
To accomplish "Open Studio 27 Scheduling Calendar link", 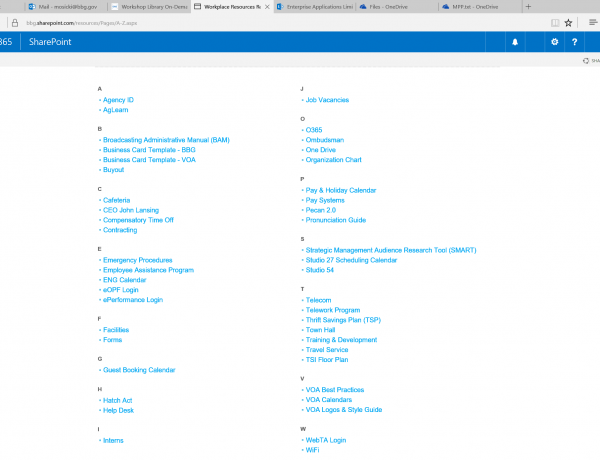I will 351,260.
